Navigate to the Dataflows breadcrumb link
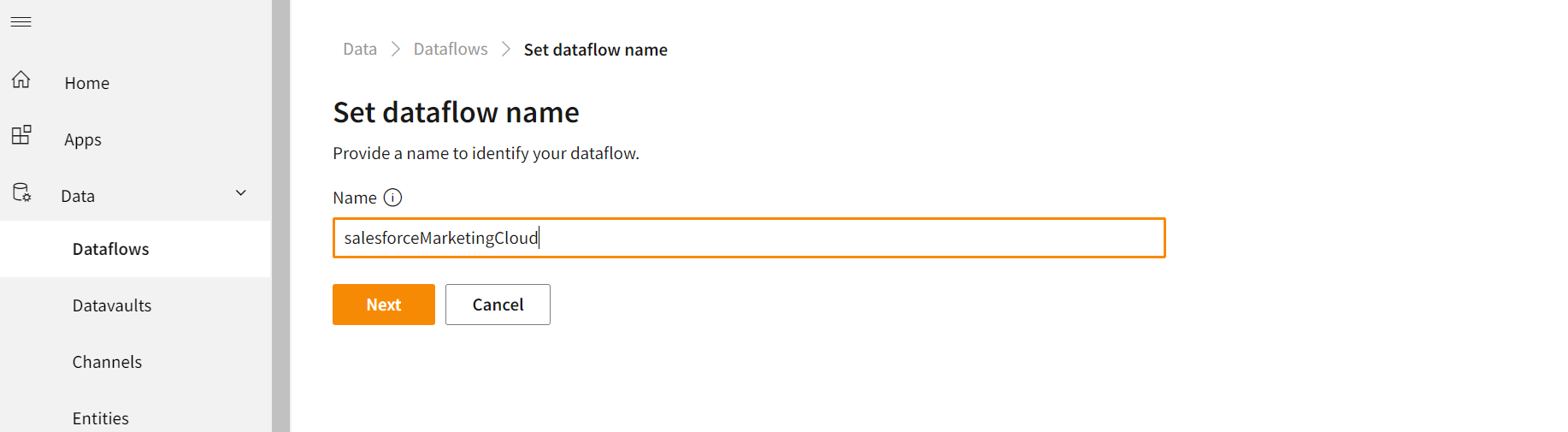 click(451, 50)
